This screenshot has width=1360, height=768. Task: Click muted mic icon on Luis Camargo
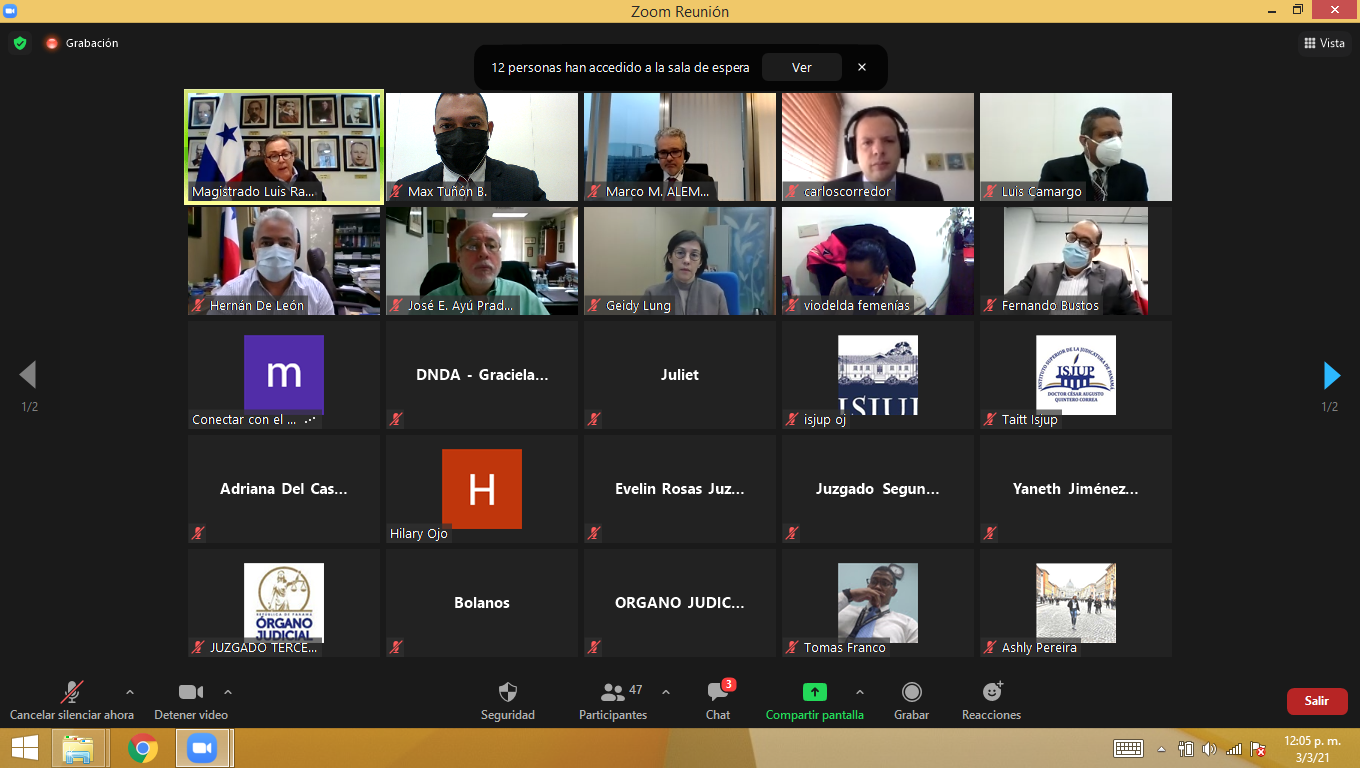[991, 191]
